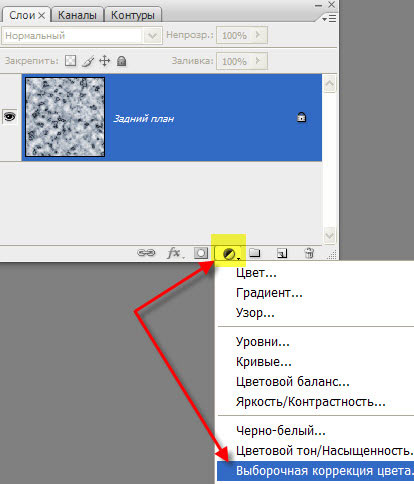414x484 pixels.
Task: Click the layers list scroll down arrow
Action: tap(329, 235)
